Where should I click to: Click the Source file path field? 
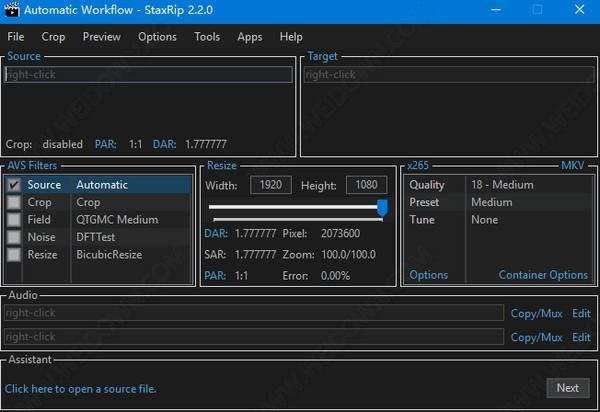click(148, 74)
